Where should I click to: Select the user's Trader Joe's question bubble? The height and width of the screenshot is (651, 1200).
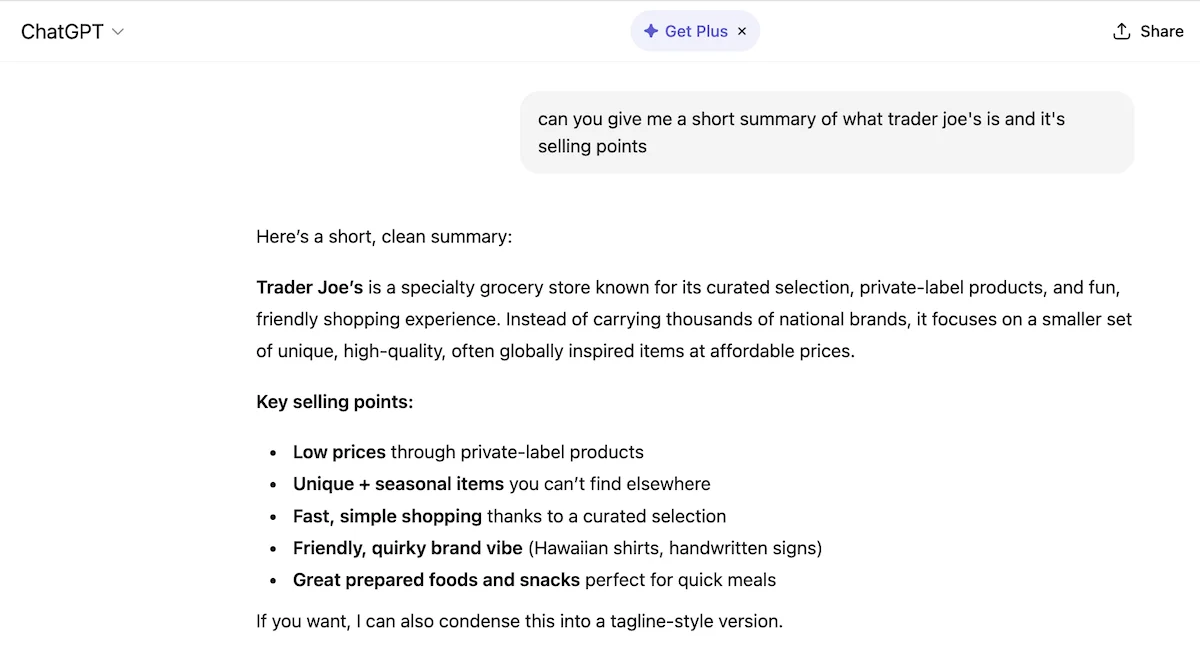coord(827,131)
